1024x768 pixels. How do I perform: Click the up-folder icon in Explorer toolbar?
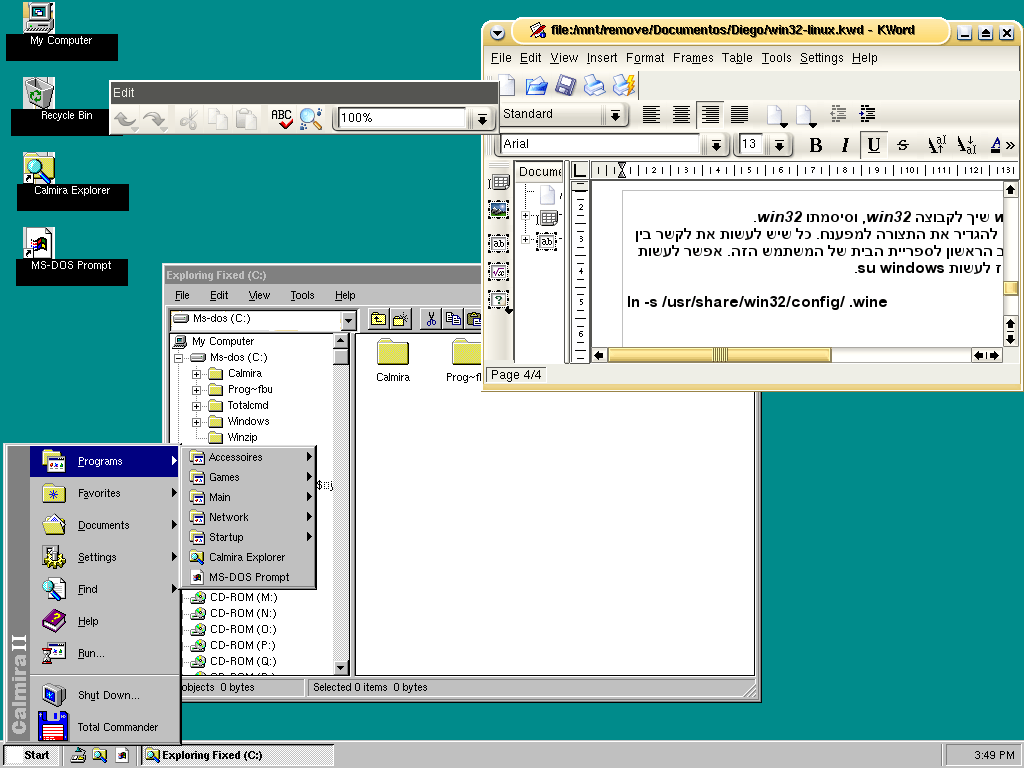378,319
